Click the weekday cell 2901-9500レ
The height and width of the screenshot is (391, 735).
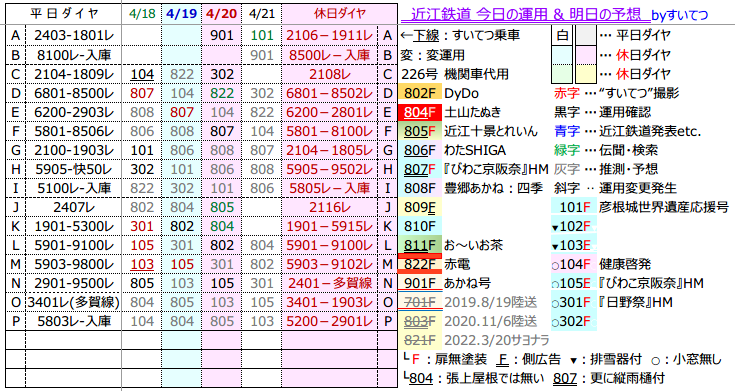click(74, 283)
